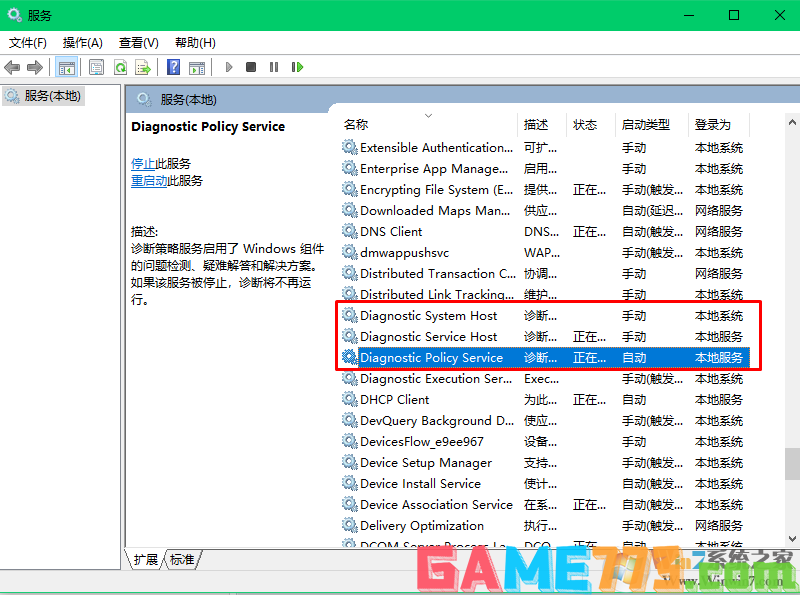
Task: Click the service list scrollbar down arrow
Action: 792,538
